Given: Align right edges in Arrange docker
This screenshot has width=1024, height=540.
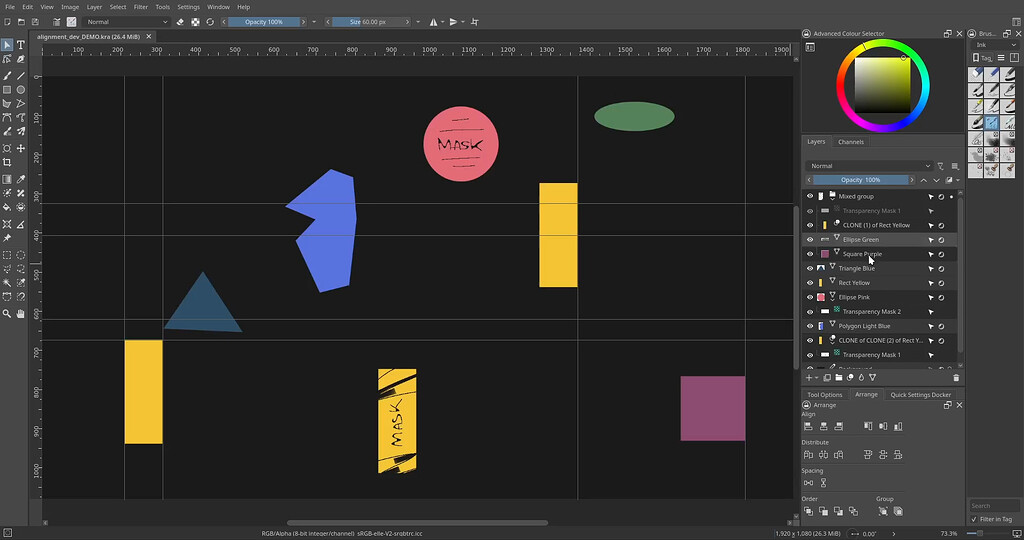Looking at the screenshot, I should 839,426.
